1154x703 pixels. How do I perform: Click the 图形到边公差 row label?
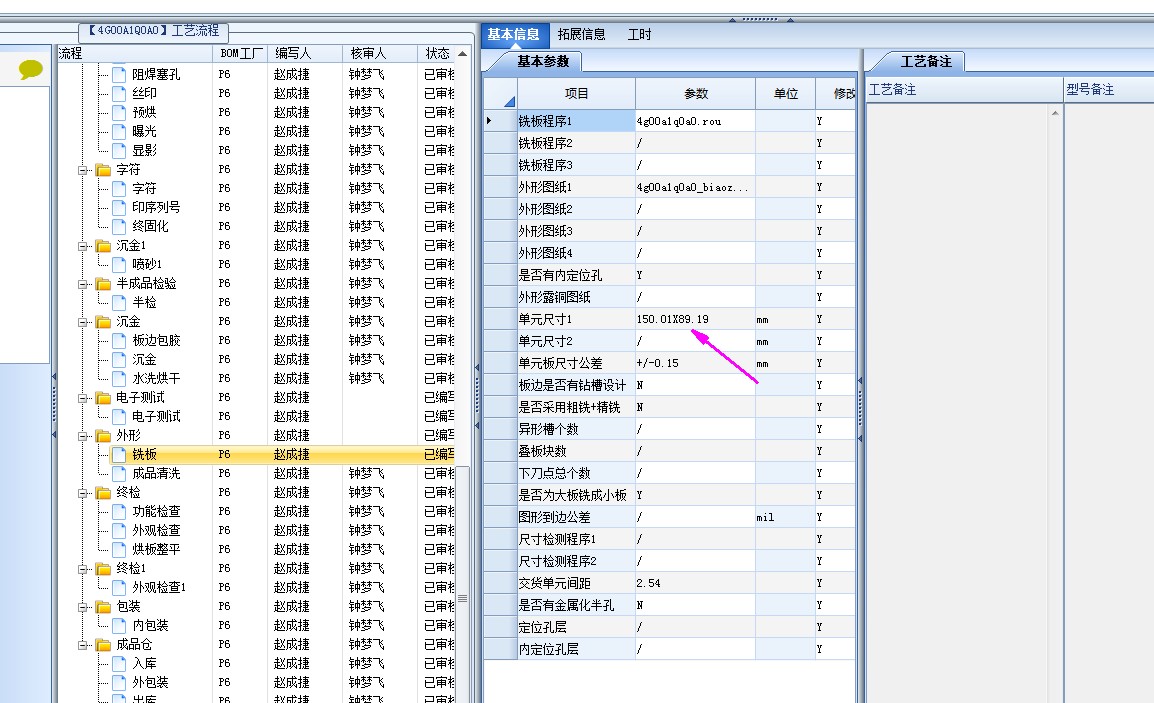(554, 517)
